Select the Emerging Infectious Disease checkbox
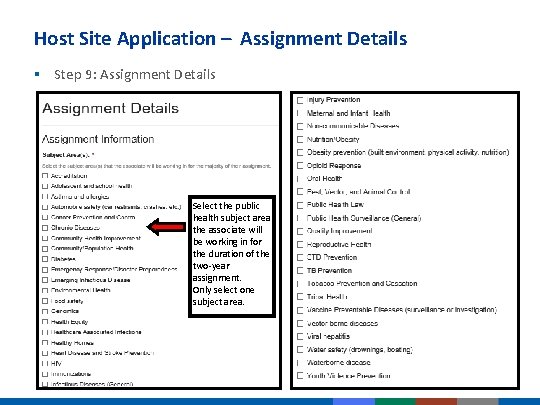 45,280
